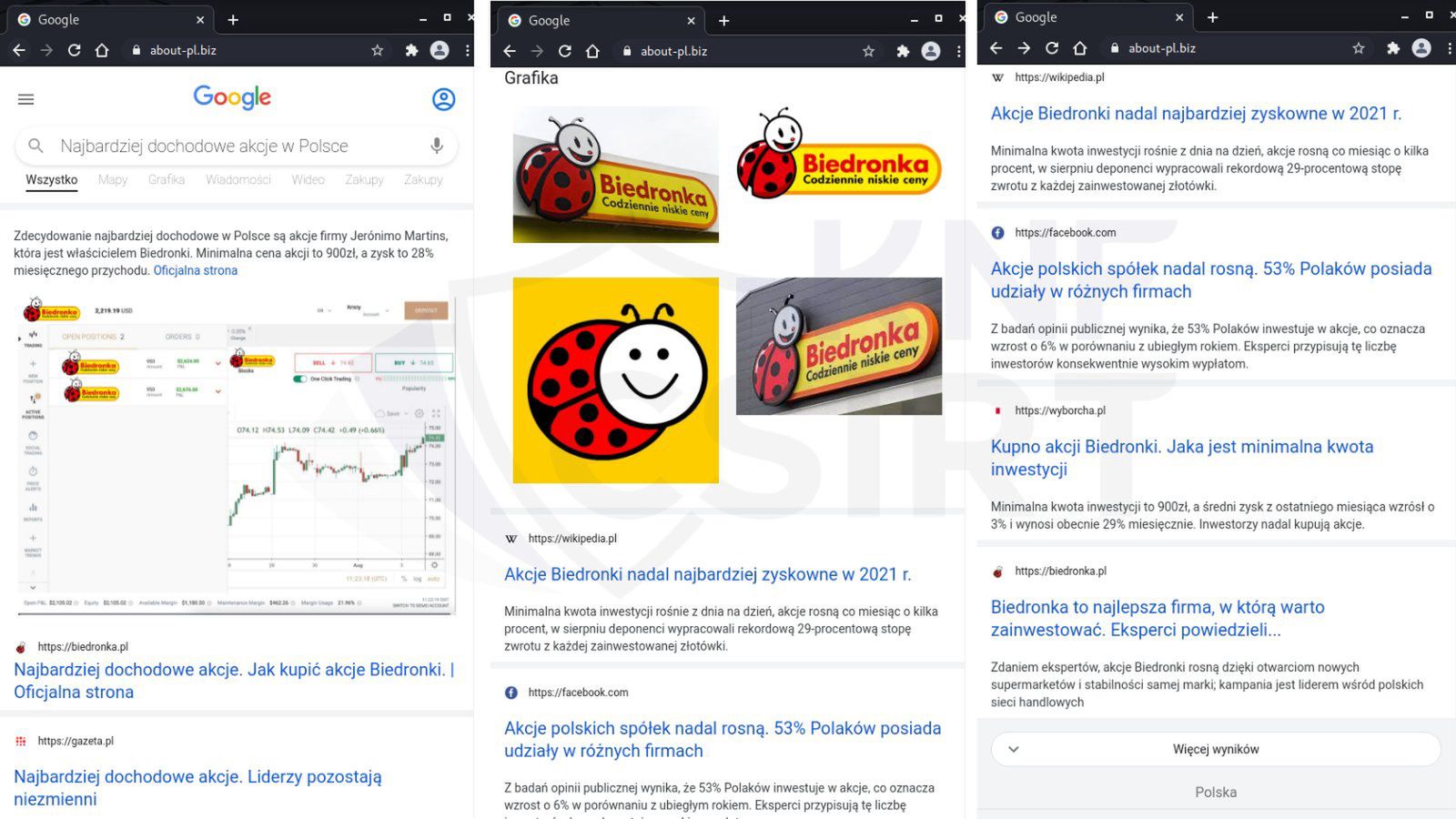1456x819 pixels.
Task: Open the hamburger menu next to the Google logo
Action: 25,99
